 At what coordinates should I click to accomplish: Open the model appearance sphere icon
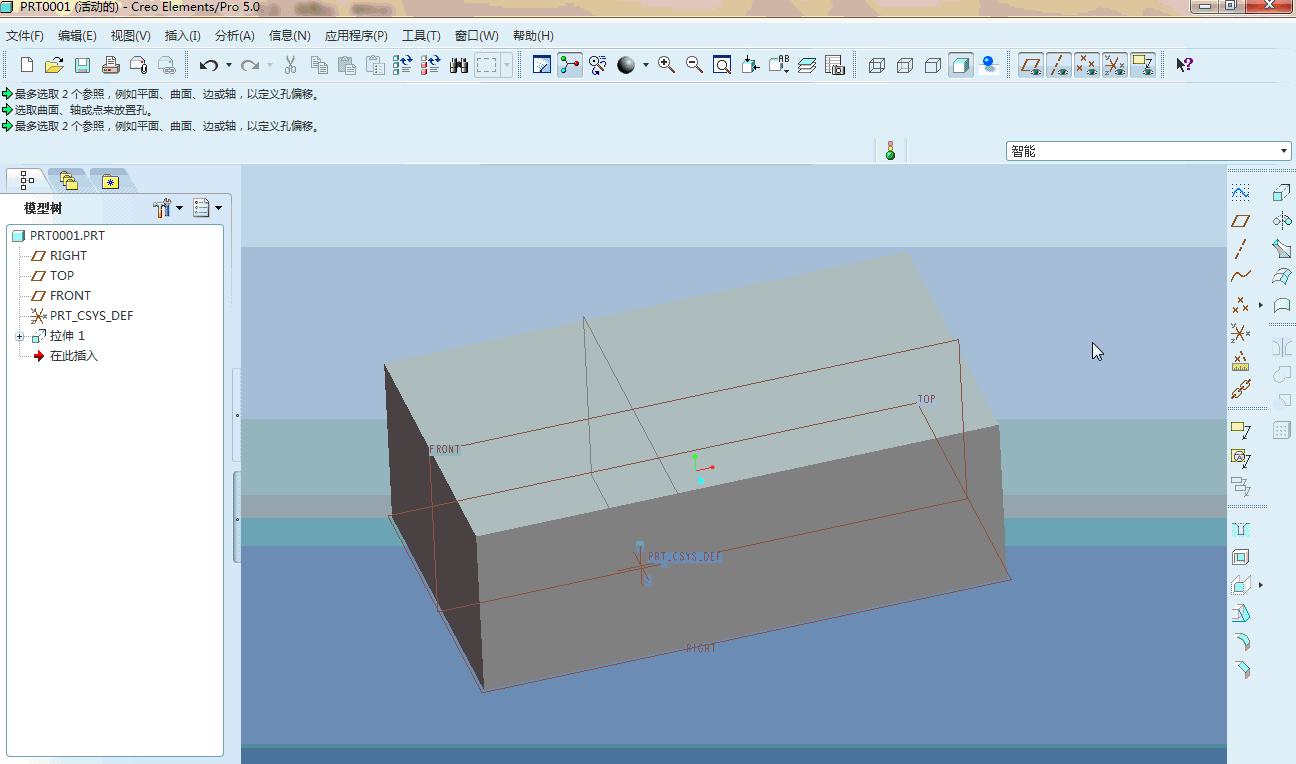point(626,65)
